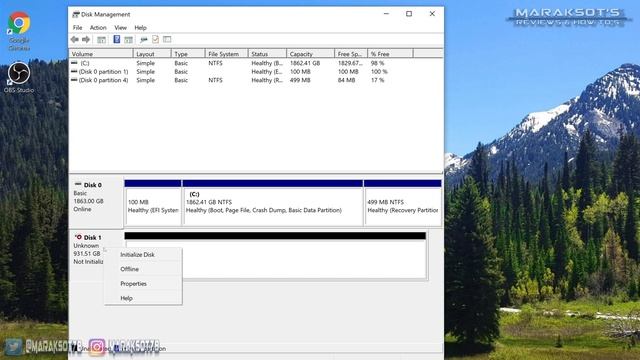This screenshot has width=640, height=360.
Task: Click the Back arrow in the toolbar
Action: 75,40
